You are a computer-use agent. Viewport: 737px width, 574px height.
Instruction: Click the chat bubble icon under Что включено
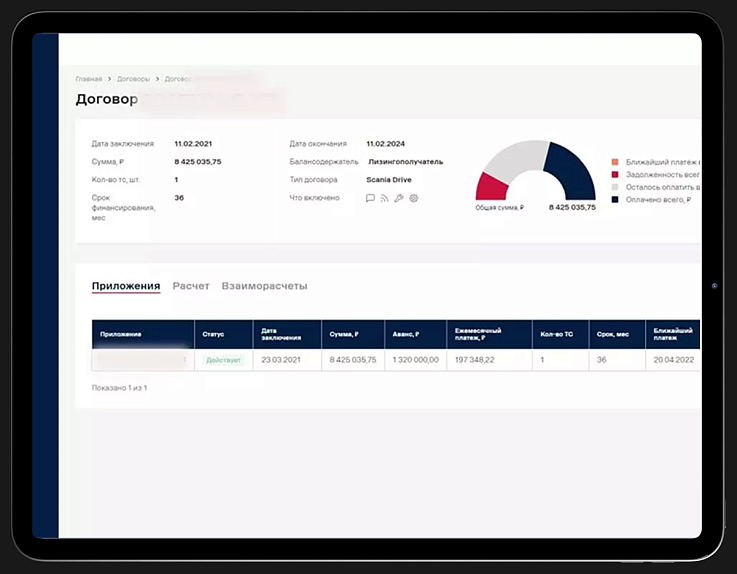pyautogui.click(x=370, y=198)
